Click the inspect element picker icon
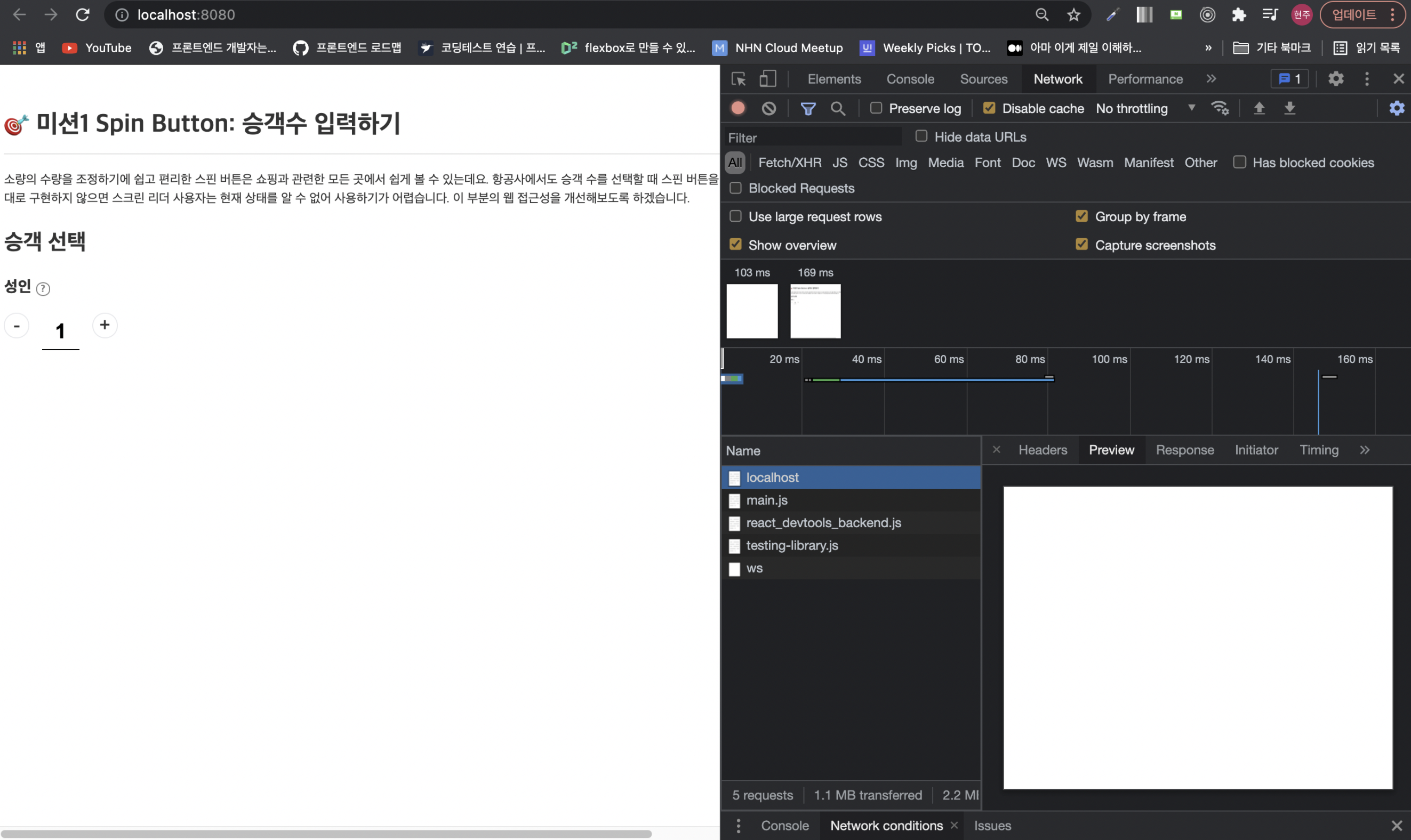The height and width of the screenshot is (840, 1411). tap(739, 79)
